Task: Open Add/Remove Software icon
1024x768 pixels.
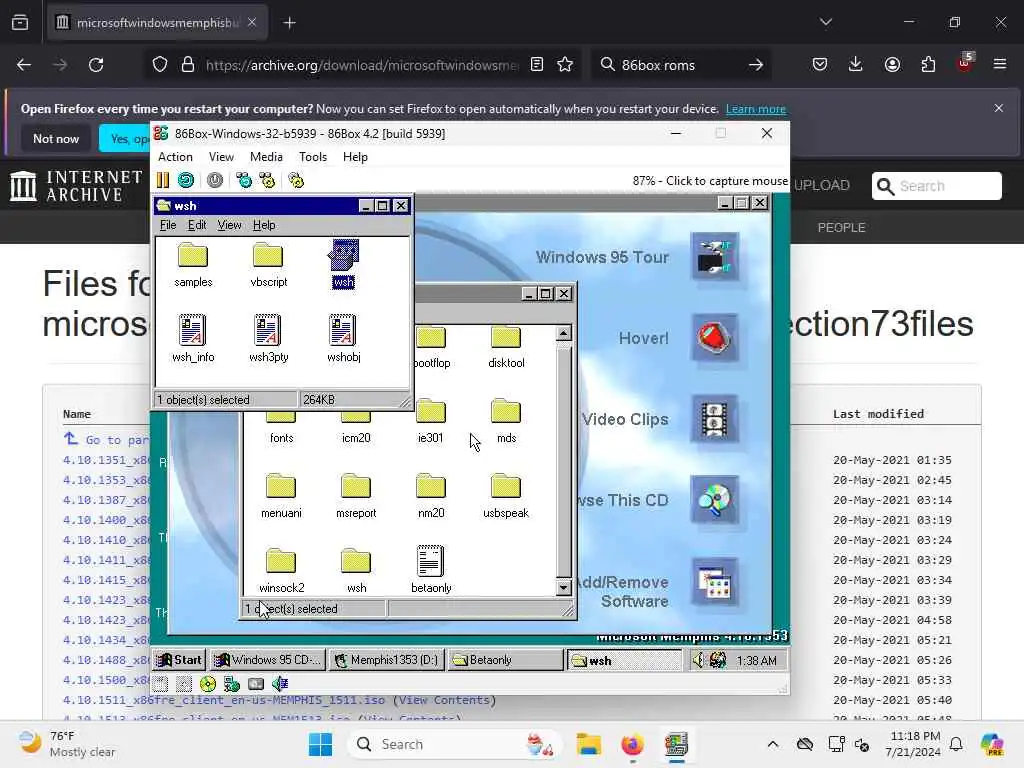Action: click(x=715, y=582)
